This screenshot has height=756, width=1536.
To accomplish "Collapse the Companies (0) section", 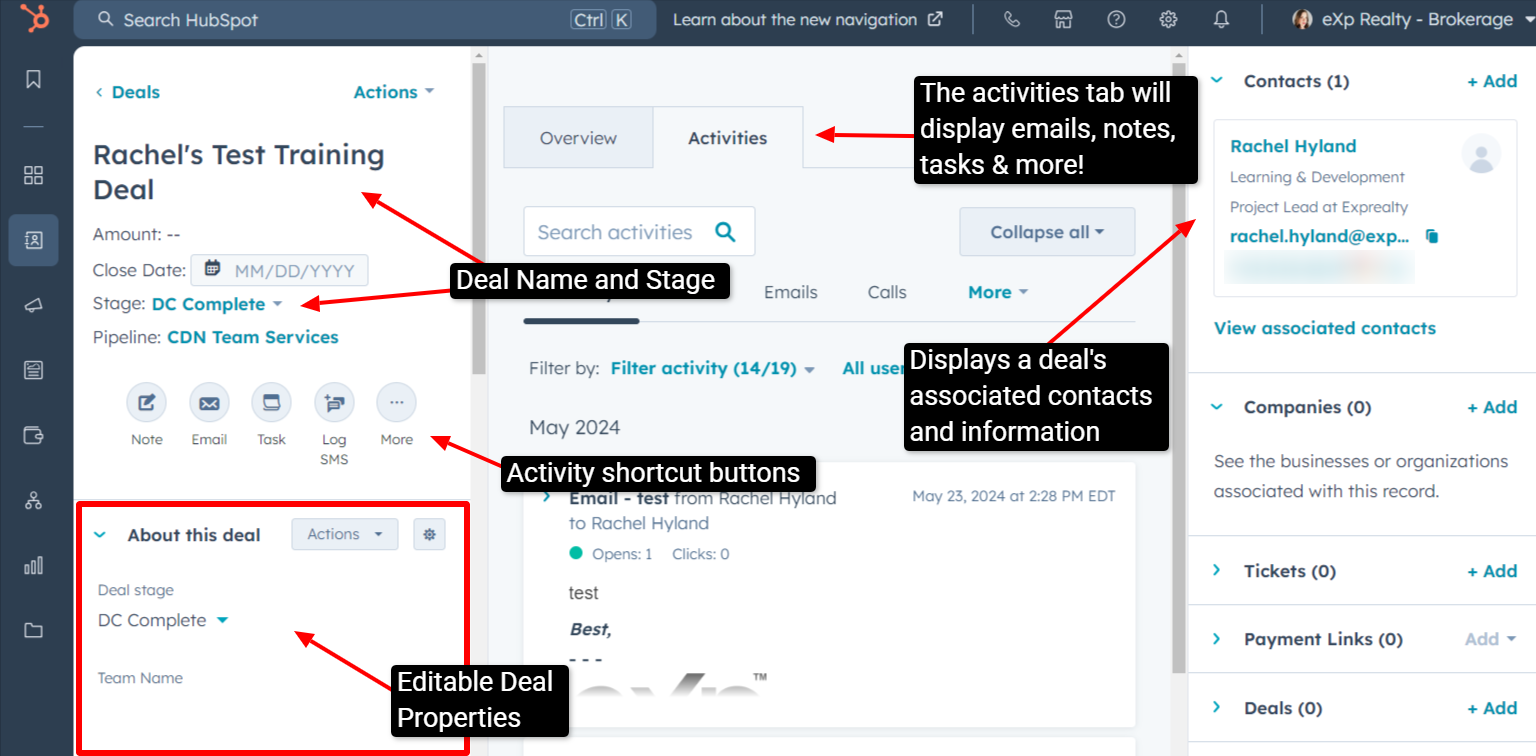I will 1217,407.
